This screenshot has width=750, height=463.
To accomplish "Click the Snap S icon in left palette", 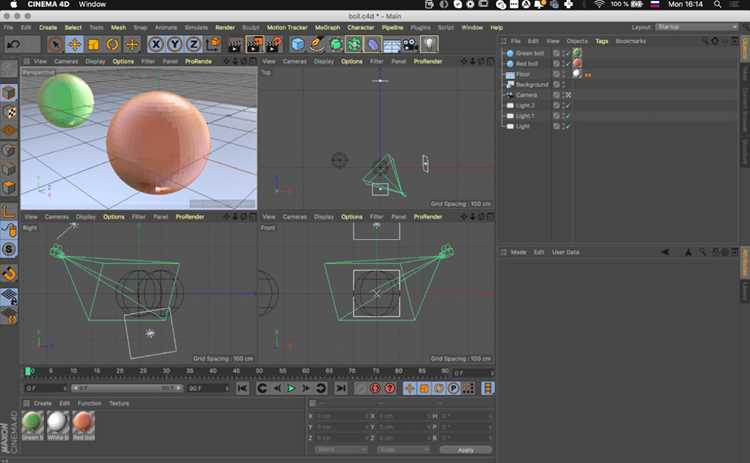I will pyautogui.click(x=9, y=249).
